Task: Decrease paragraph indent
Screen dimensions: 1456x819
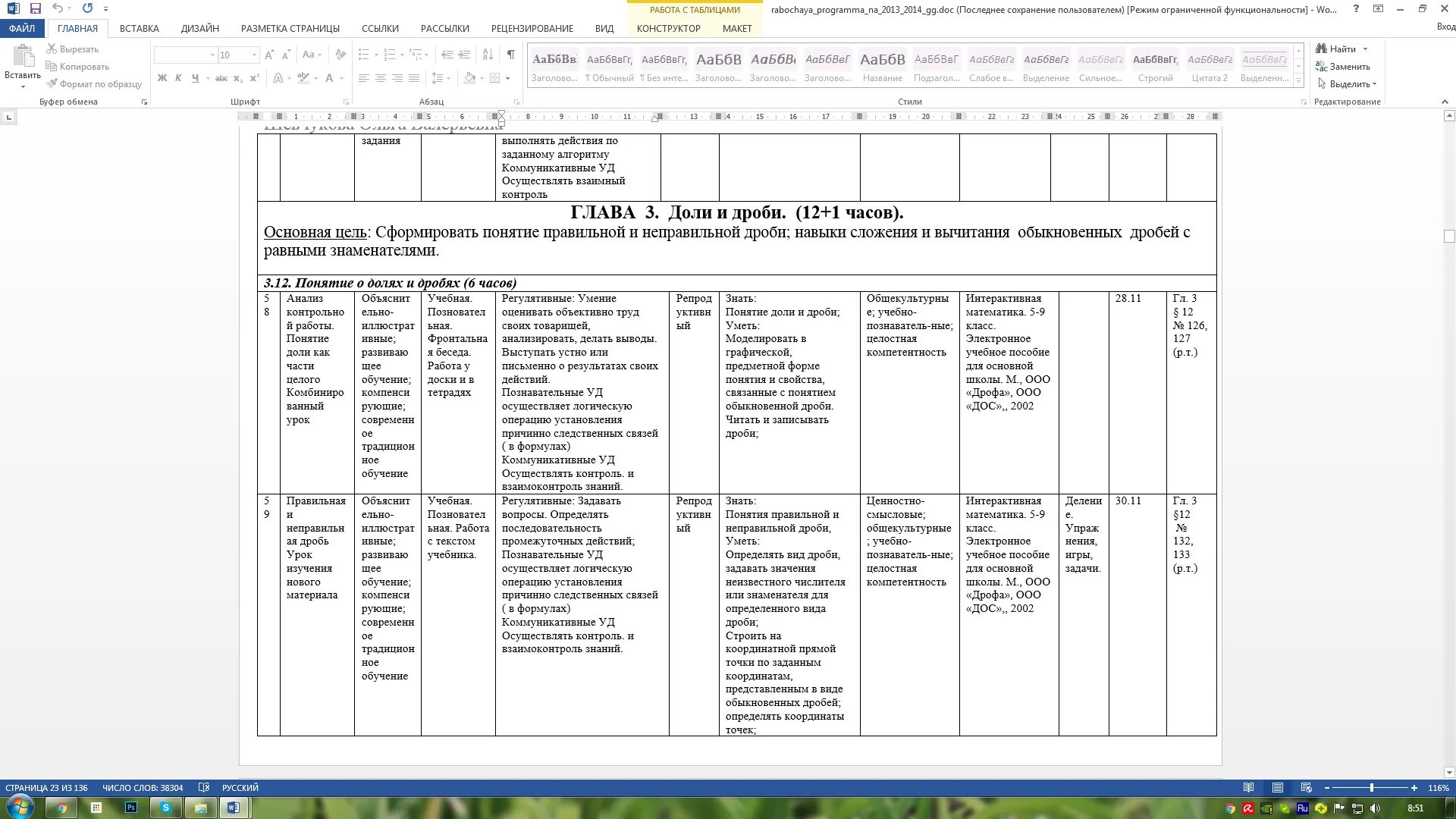Action: (447, 55)
